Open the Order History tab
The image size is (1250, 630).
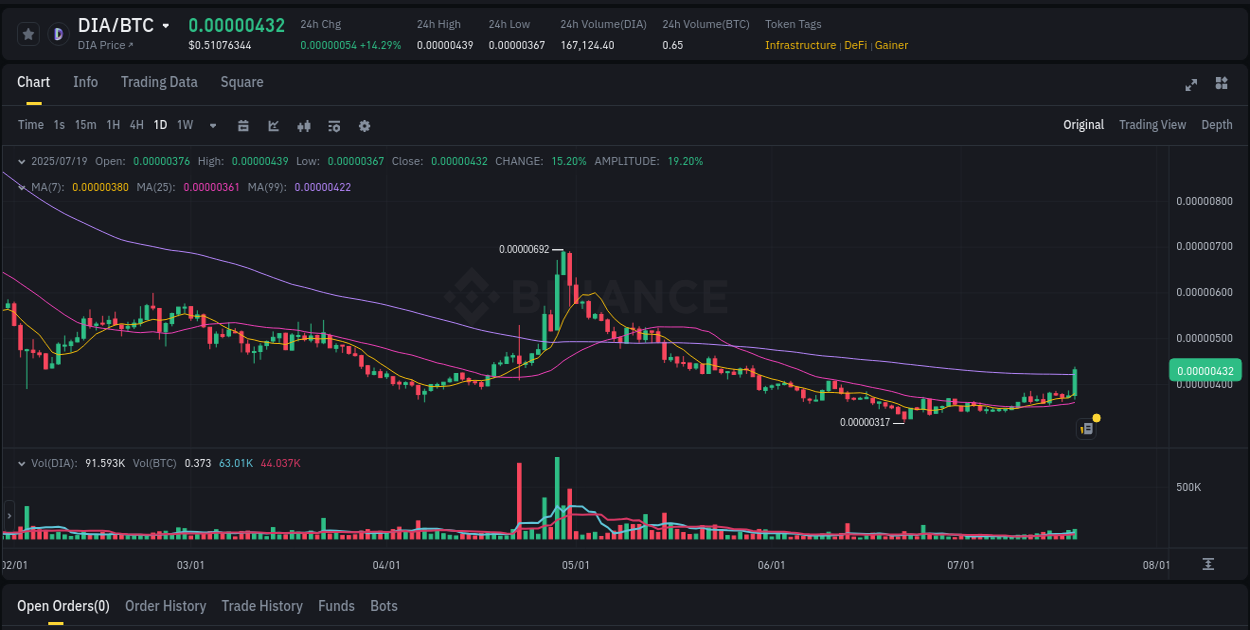click(165, 606)
